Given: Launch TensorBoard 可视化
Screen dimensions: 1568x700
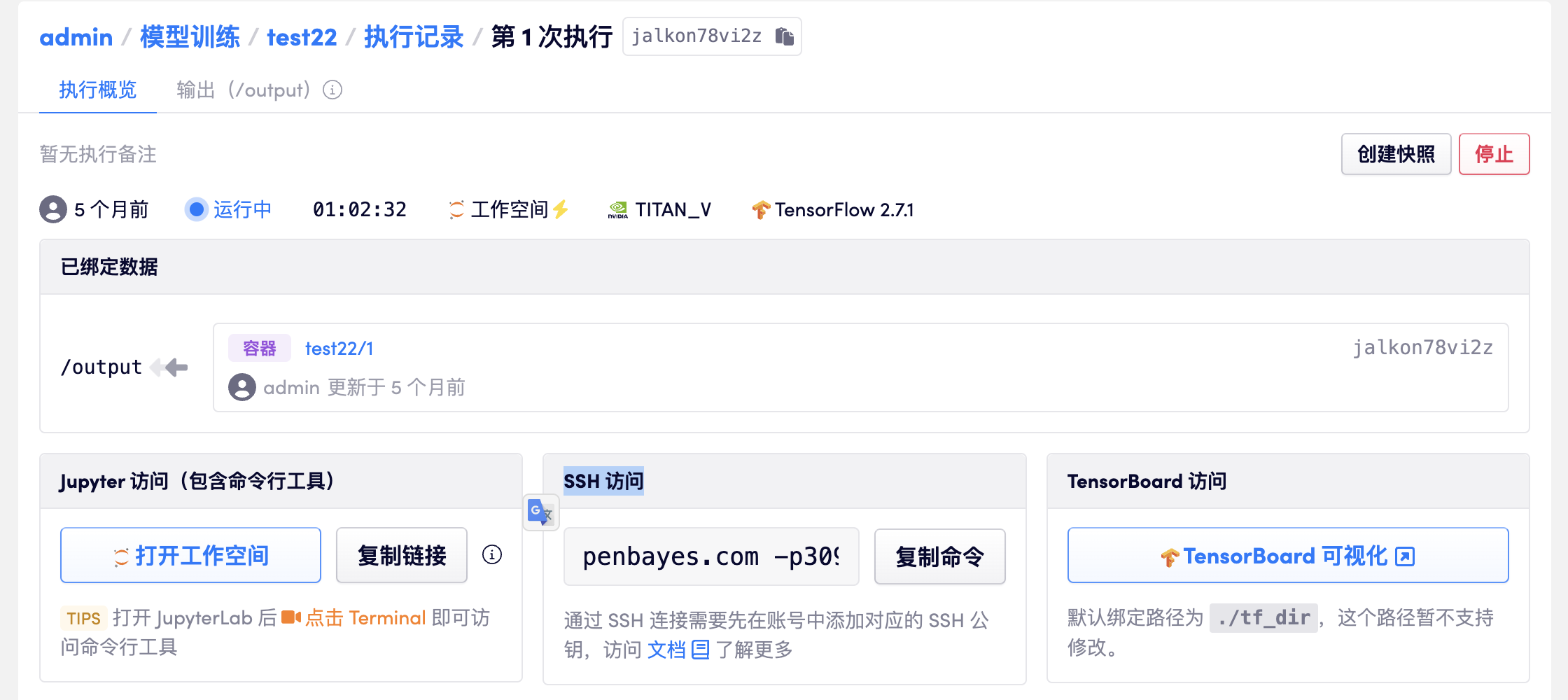Looking at the screenshot, I should 1287,556.
